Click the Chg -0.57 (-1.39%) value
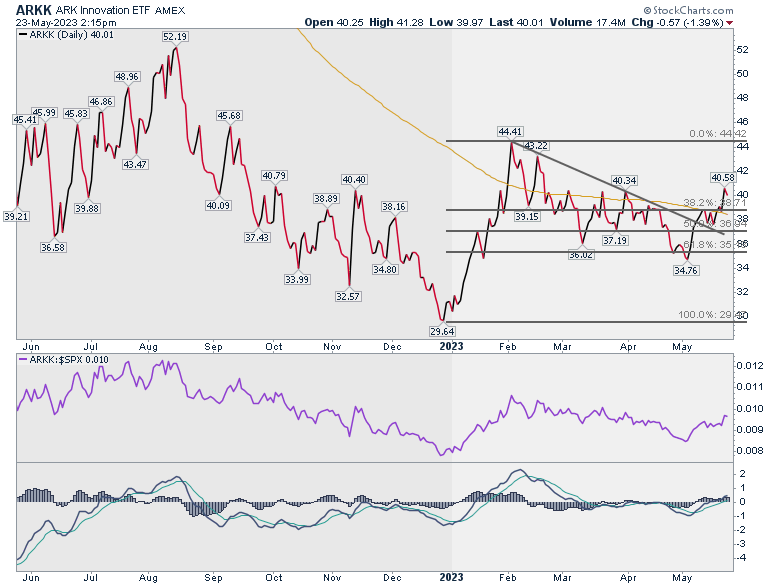Screen dimensions: 780x586 pos(678,22)
